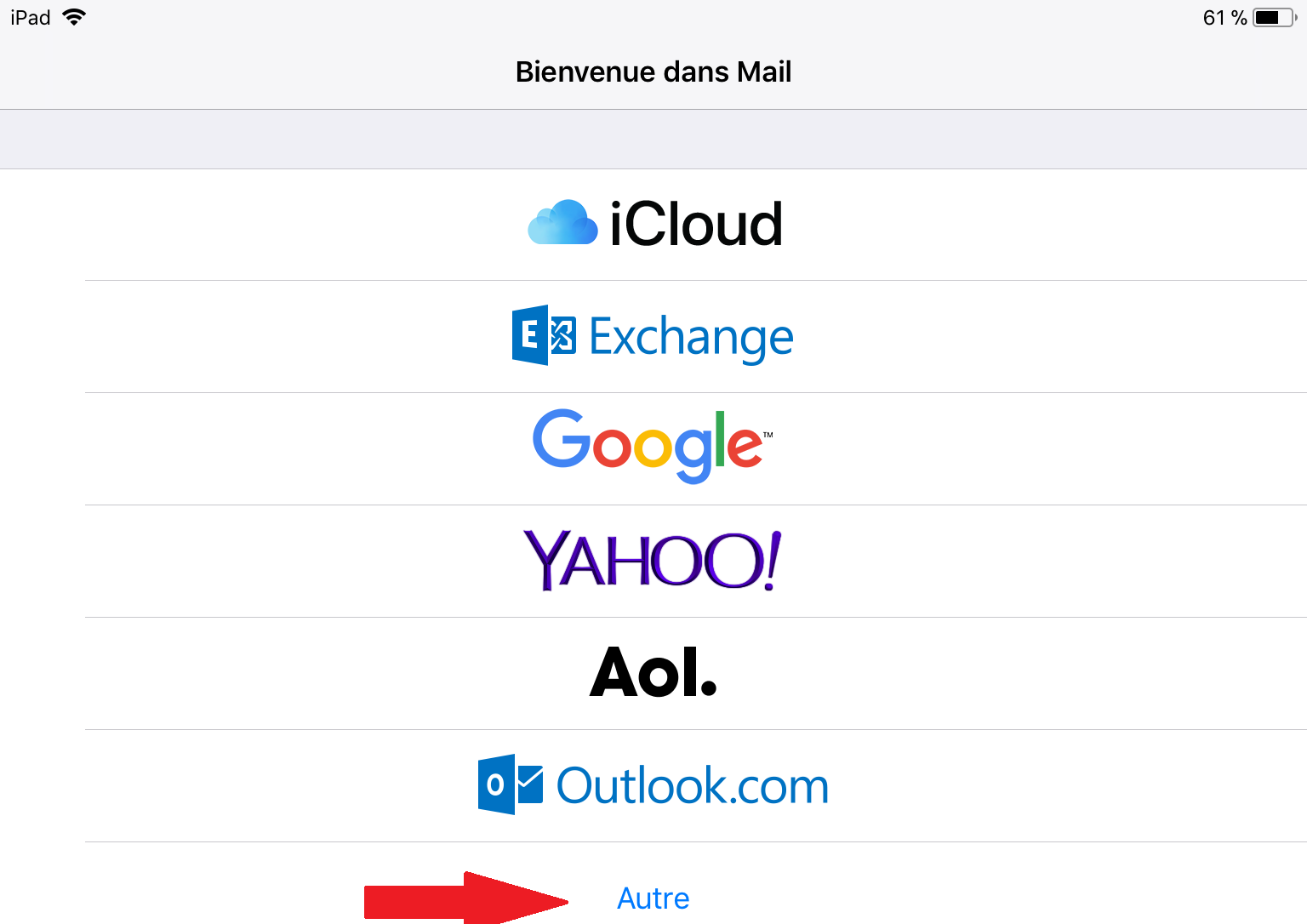Screen dimensions: 1307x924
Task: Tap the gray band below the title
Action: pos(653,140)
